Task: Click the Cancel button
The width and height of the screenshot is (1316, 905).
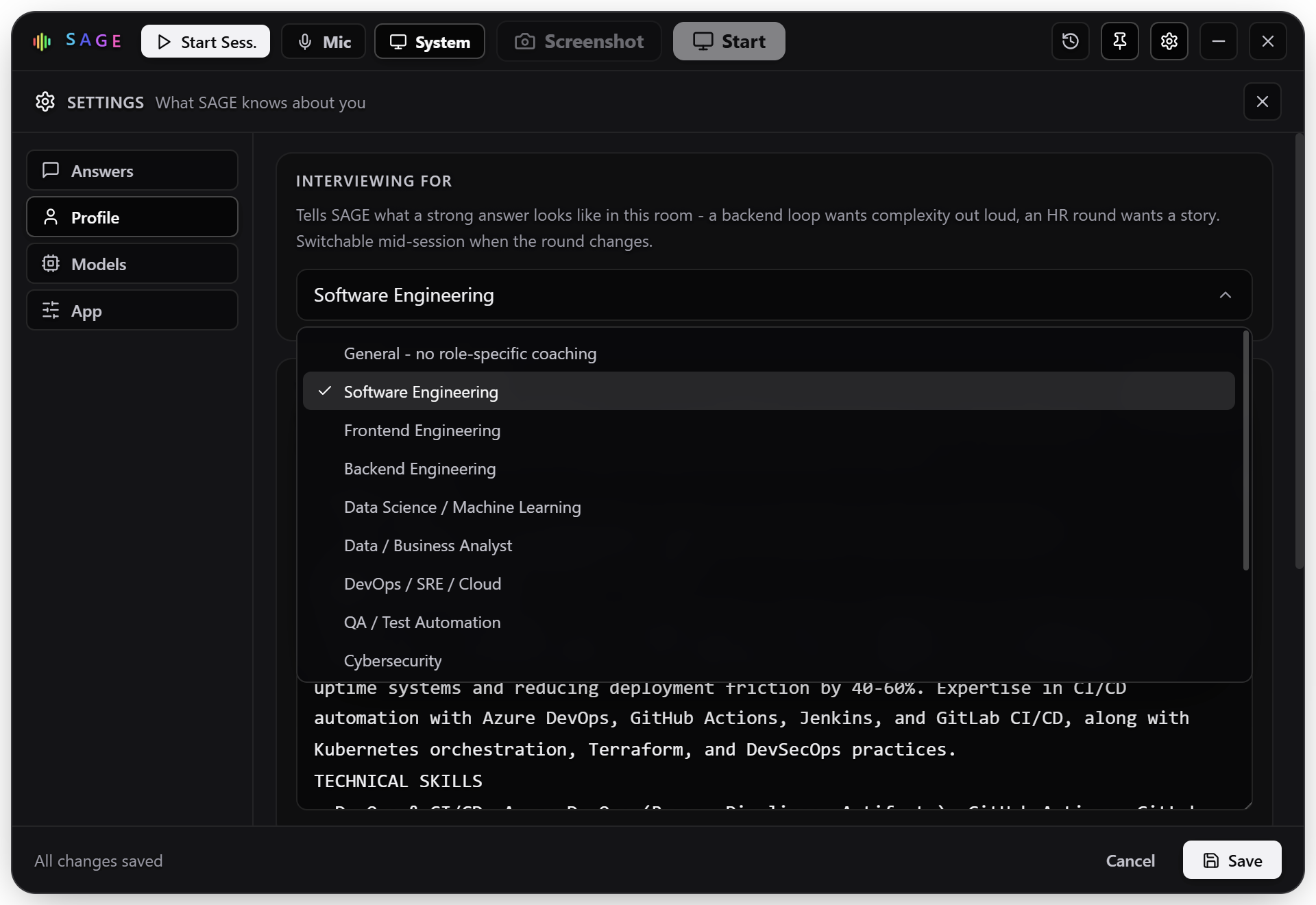Action: [x=1130, y=860]
